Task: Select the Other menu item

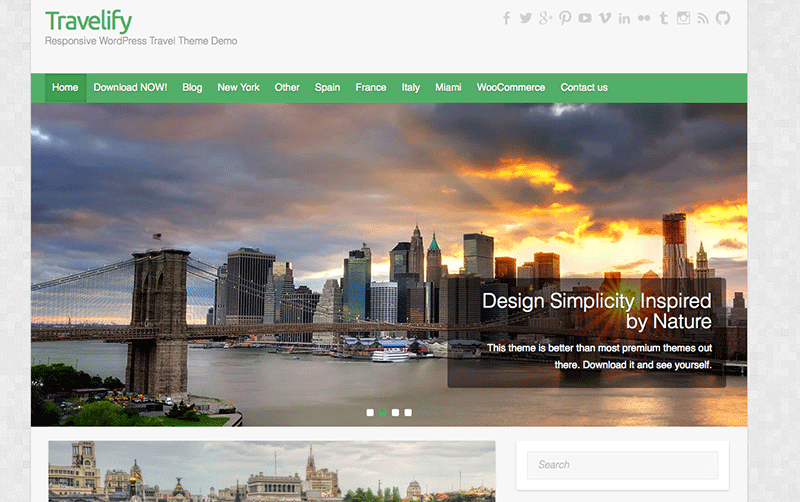Action: point(287,88)
